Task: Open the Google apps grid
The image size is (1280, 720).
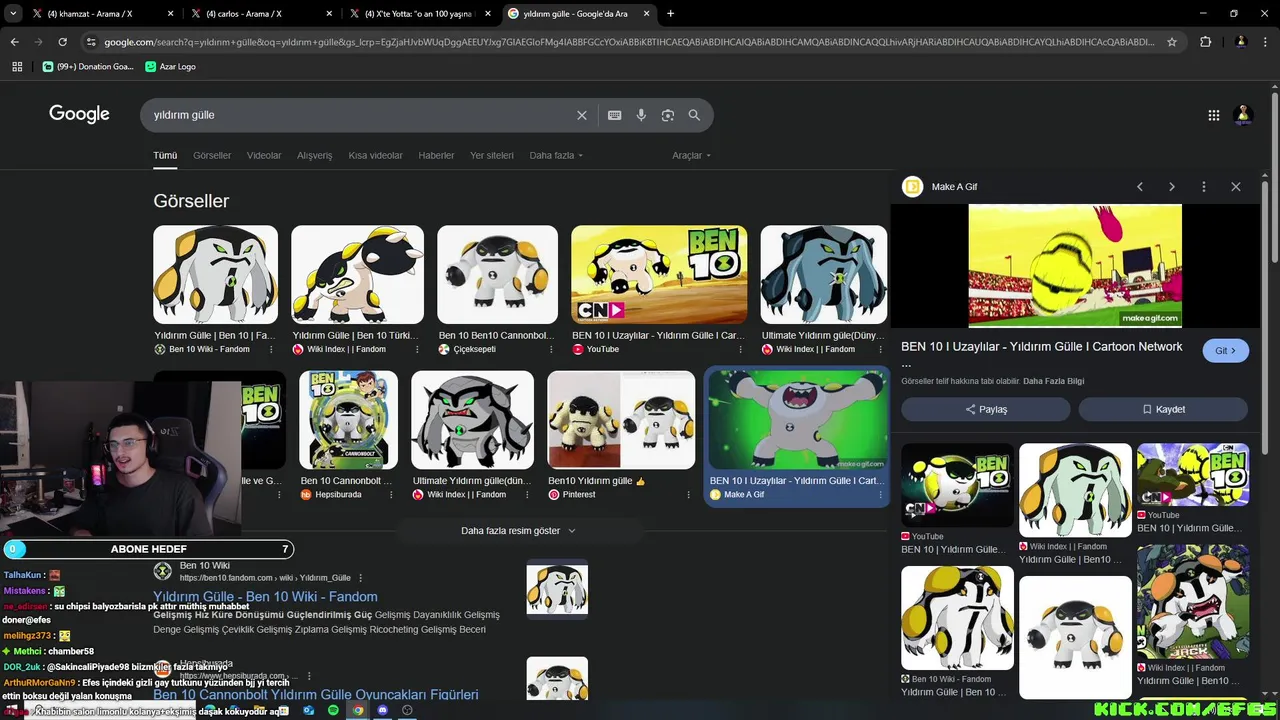Action: 1213,115
